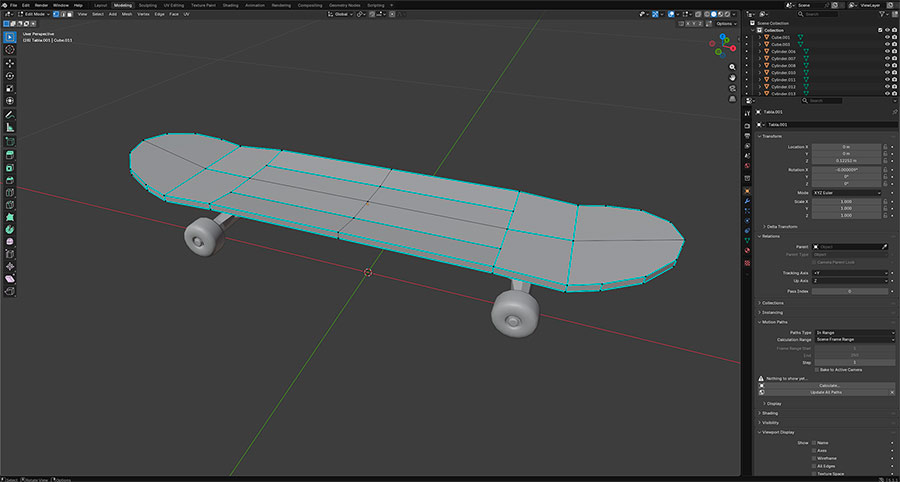Open the XYZ Euler rotation mode dropdown
The image size is (900, 482).
[847, 193]
